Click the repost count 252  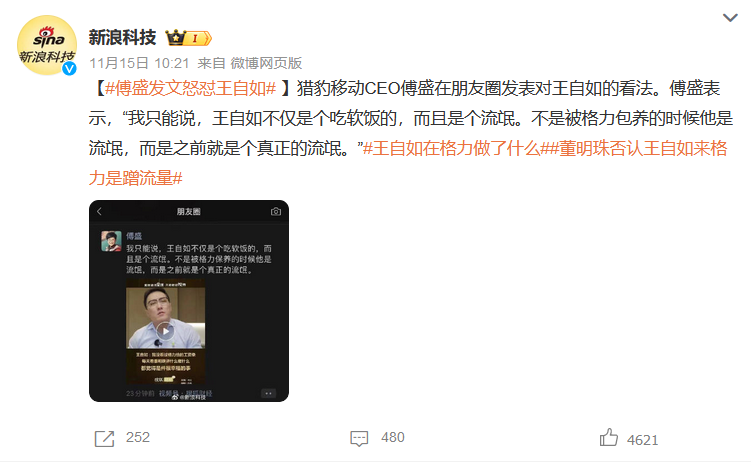[138, 437]
